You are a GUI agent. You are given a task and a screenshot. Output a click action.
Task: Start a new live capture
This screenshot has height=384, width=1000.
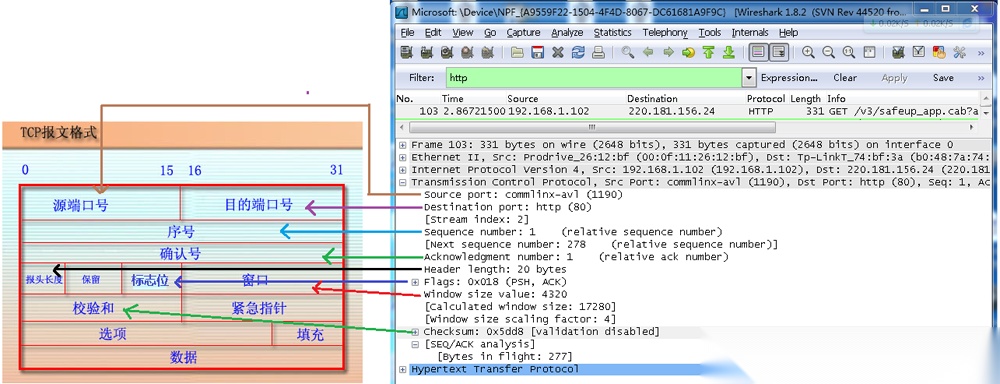447,52
